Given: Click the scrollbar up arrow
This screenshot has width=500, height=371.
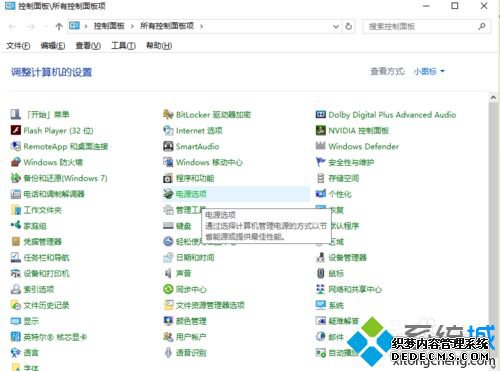Looking at the screenshot, I should pos(493,98).
